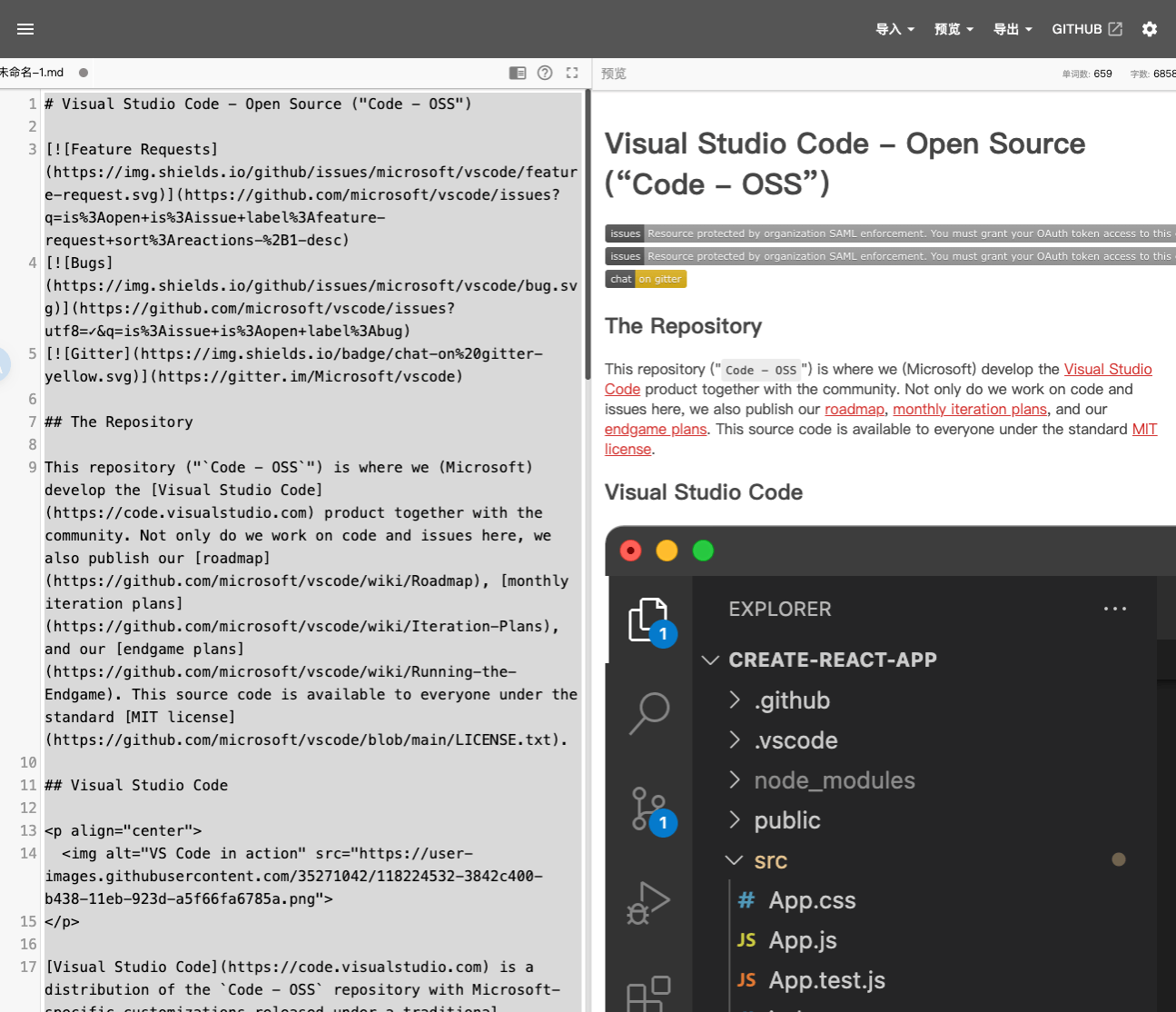Follow the roadmap link in preview
The height and width of the screenshot is (1012, 1176).
(x=854, y=410)
